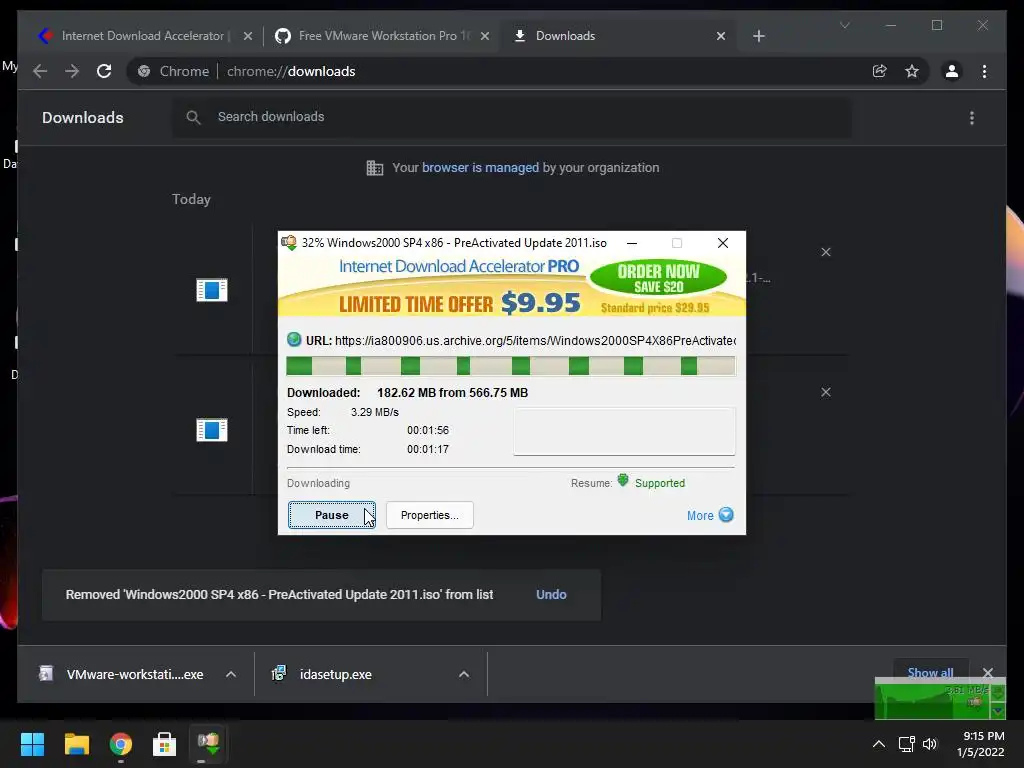Click the floating IDA speed monitor widget
The image size is (1024, 768).
coord(940,699)
